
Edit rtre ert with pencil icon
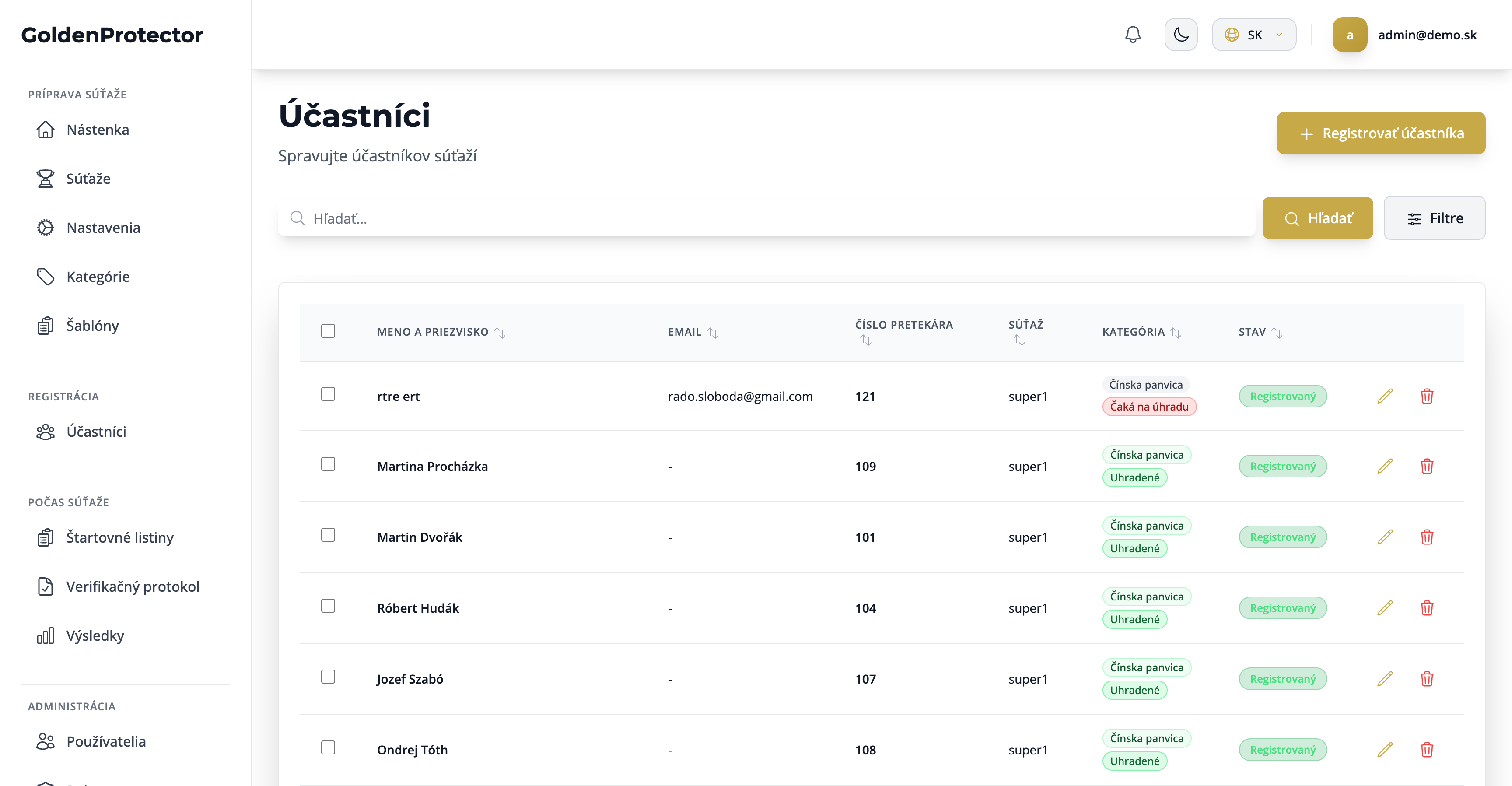coord(1385,396)
